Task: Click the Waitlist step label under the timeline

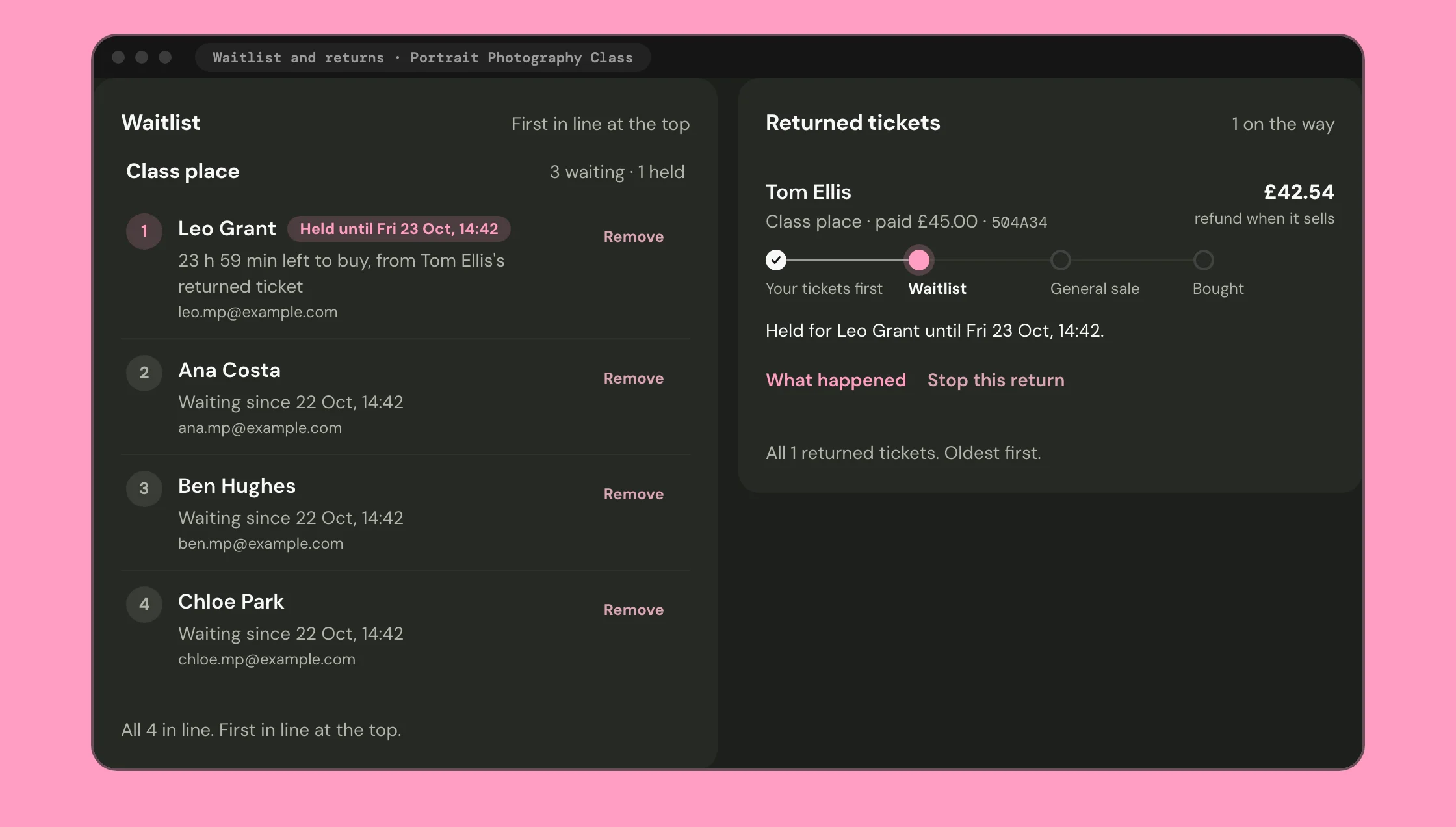Action: [937, 289]
